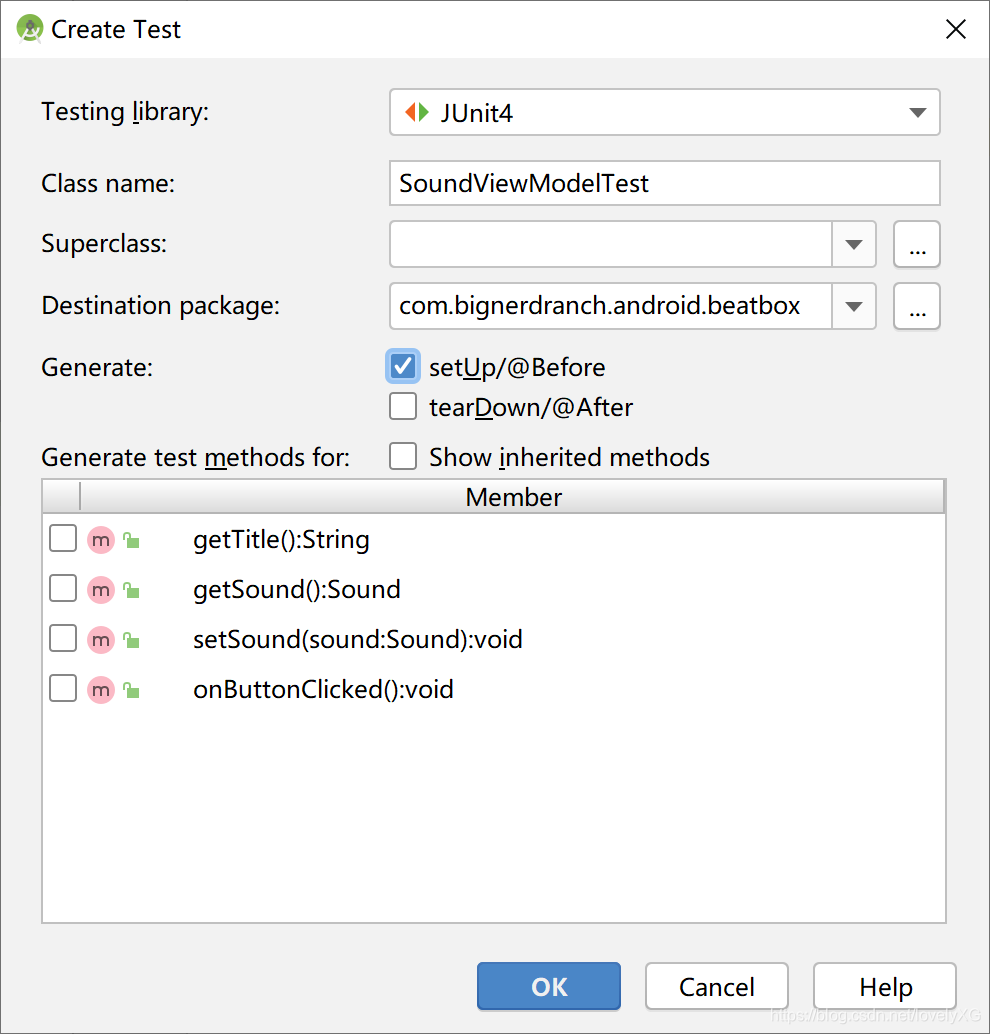This screenshot has width=990, height=1034.
Task: Expand the Superclass dropdown arrow
Action: pyautogui.click(x=854, y=245)
